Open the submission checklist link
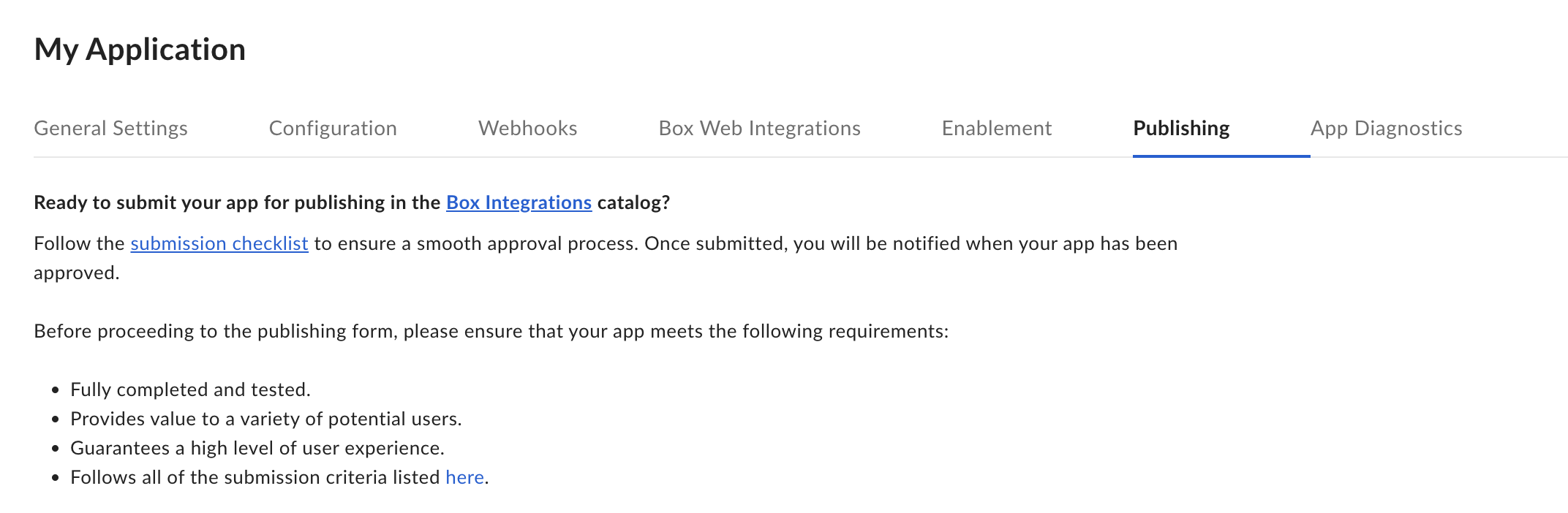This screenshot has height=513, width=1568. coord(219,243)
